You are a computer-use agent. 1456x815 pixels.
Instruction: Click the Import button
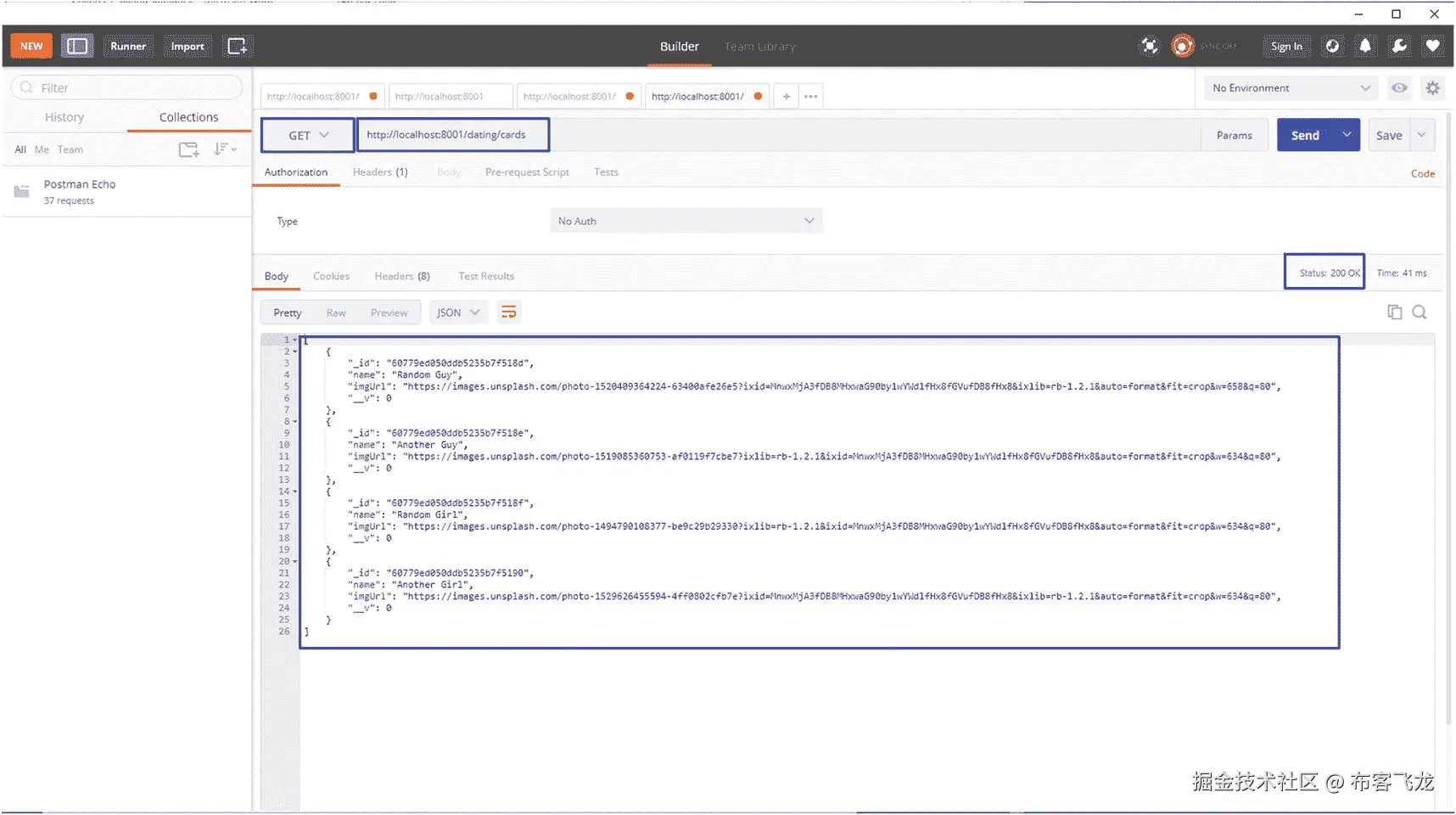pyautogui.click(x=188, y=46)
